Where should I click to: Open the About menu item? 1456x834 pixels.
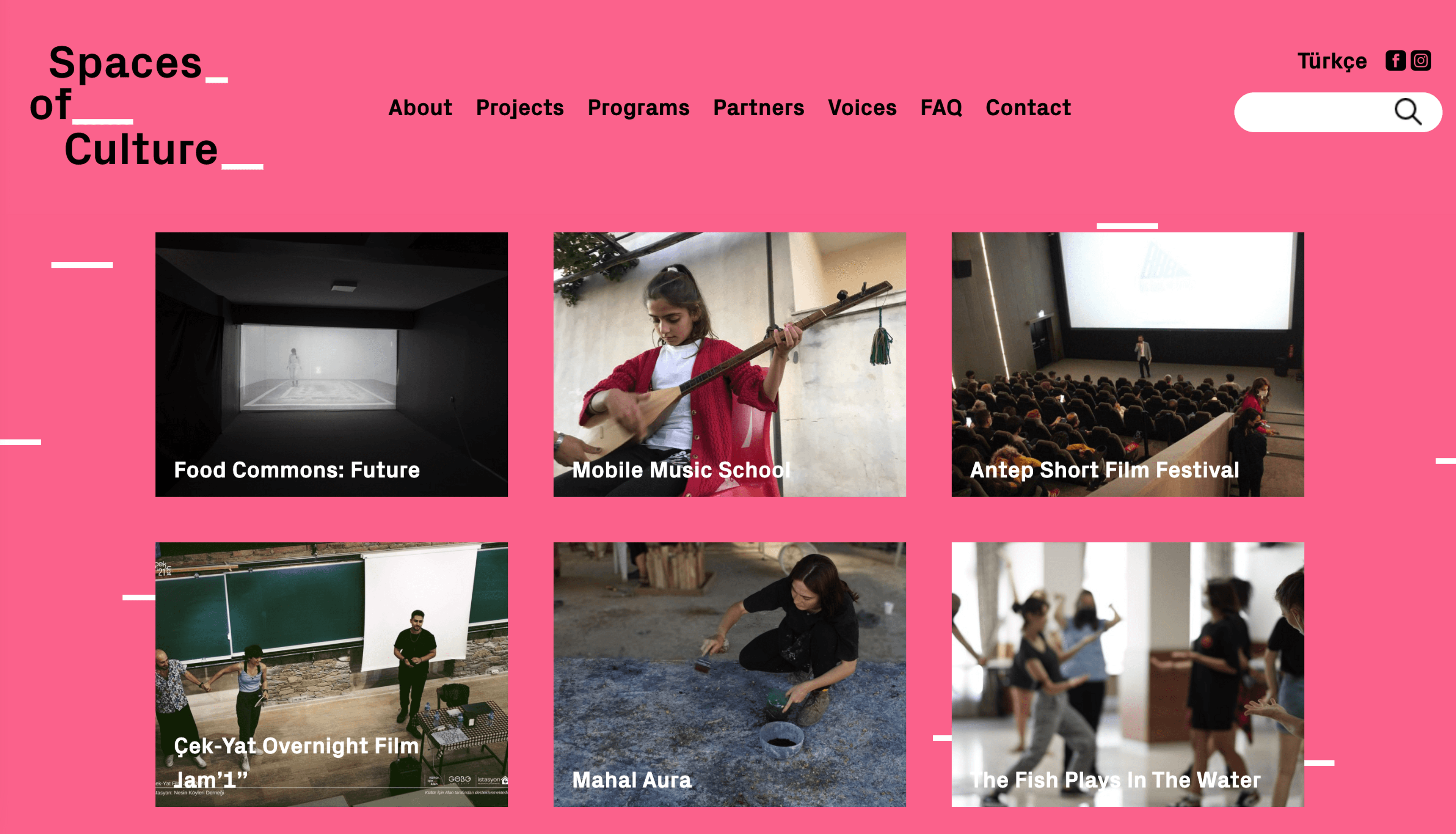coord(420,108)
